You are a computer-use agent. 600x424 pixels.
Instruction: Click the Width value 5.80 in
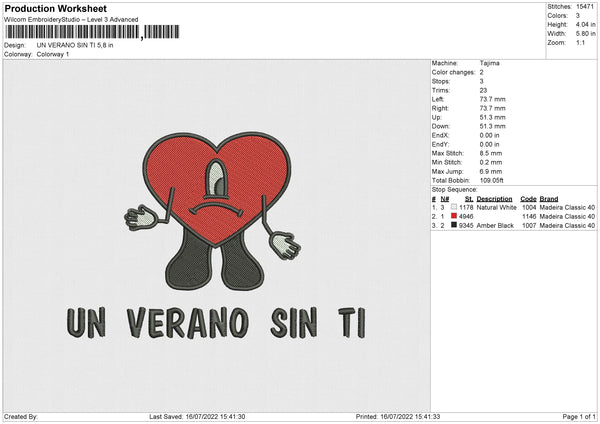(585, 34)
